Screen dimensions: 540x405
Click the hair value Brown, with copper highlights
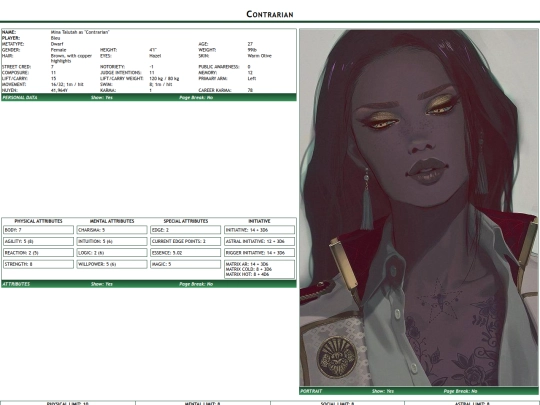click(x=71, y=58)
